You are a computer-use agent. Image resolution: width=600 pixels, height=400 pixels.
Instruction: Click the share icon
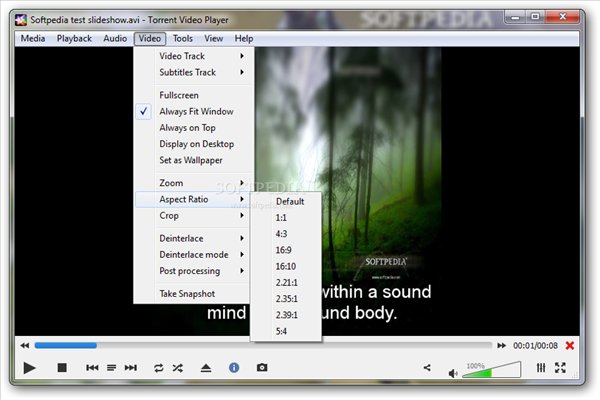pyautogui.click(x=427, y=368)
